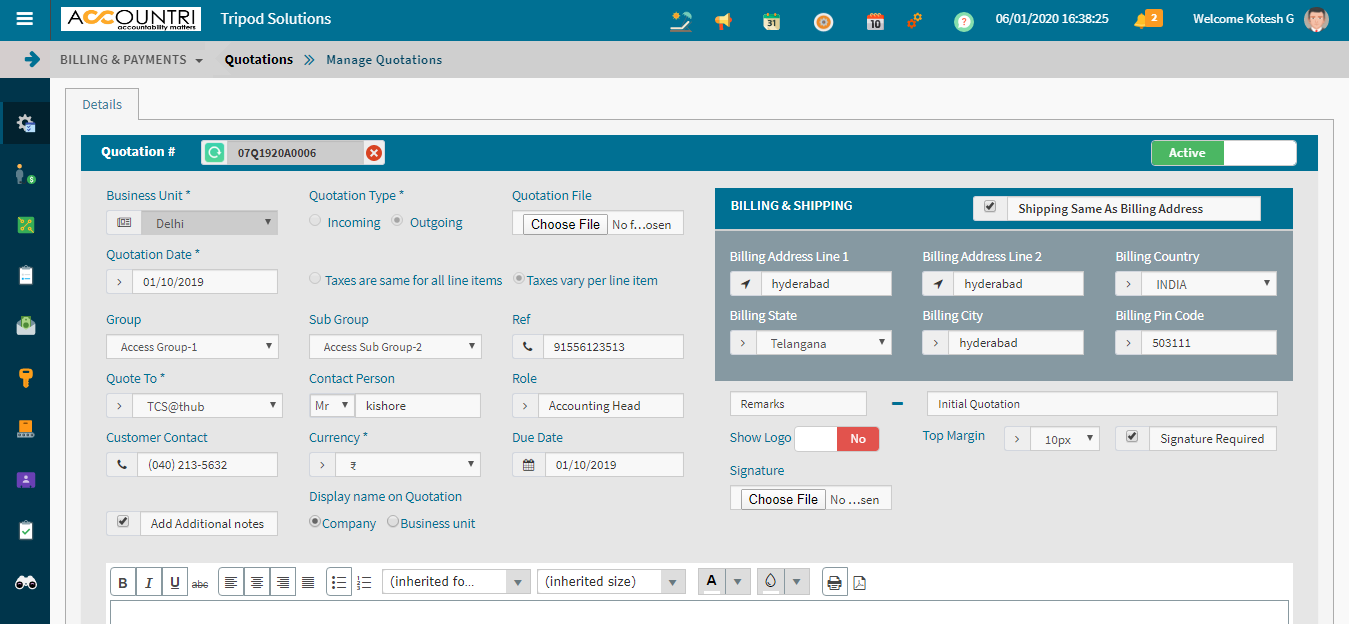Choose a Signature file to upload
The height and width of the screenshot is (624, 1349).
tap(783, 499)
